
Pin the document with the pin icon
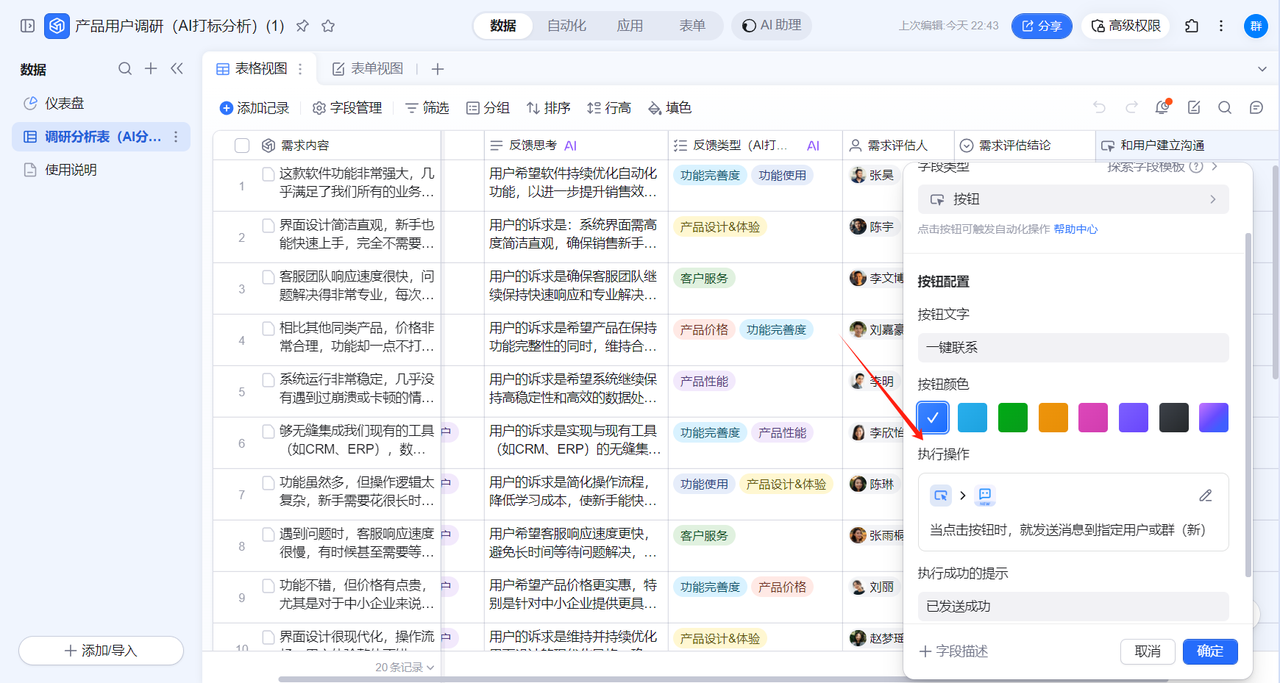click(302, 26)
